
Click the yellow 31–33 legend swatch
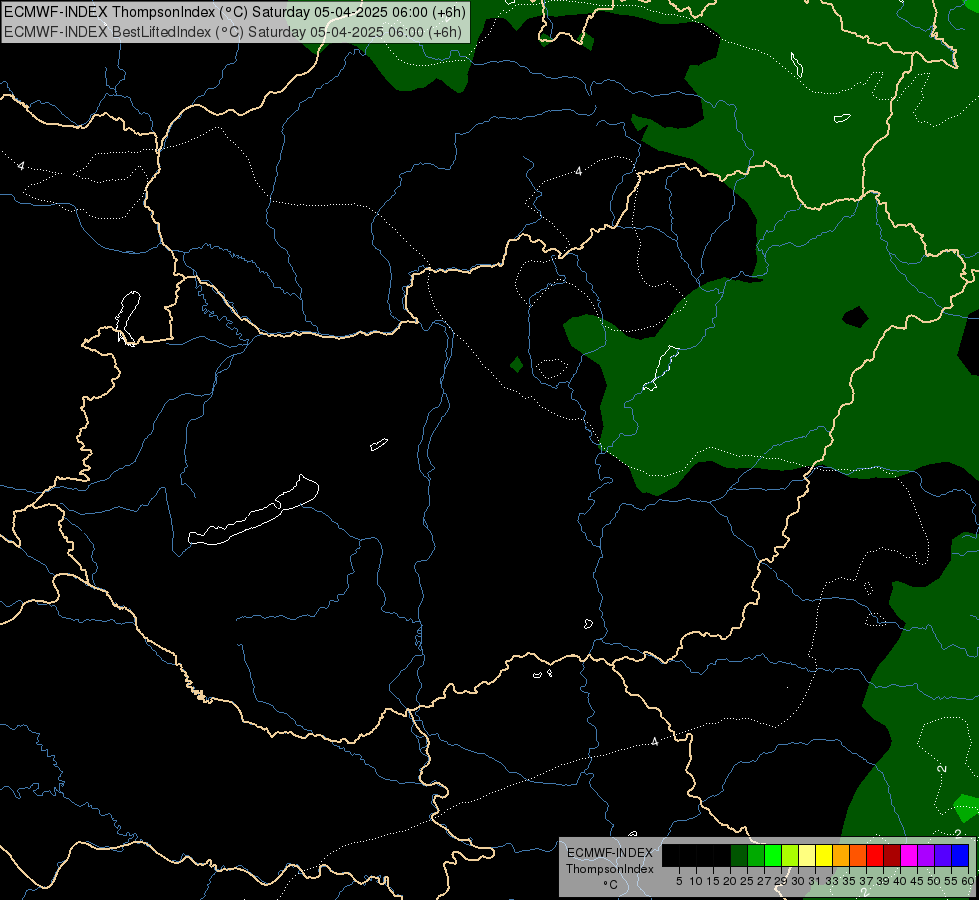pyautogui.click(x=824, y=855)
